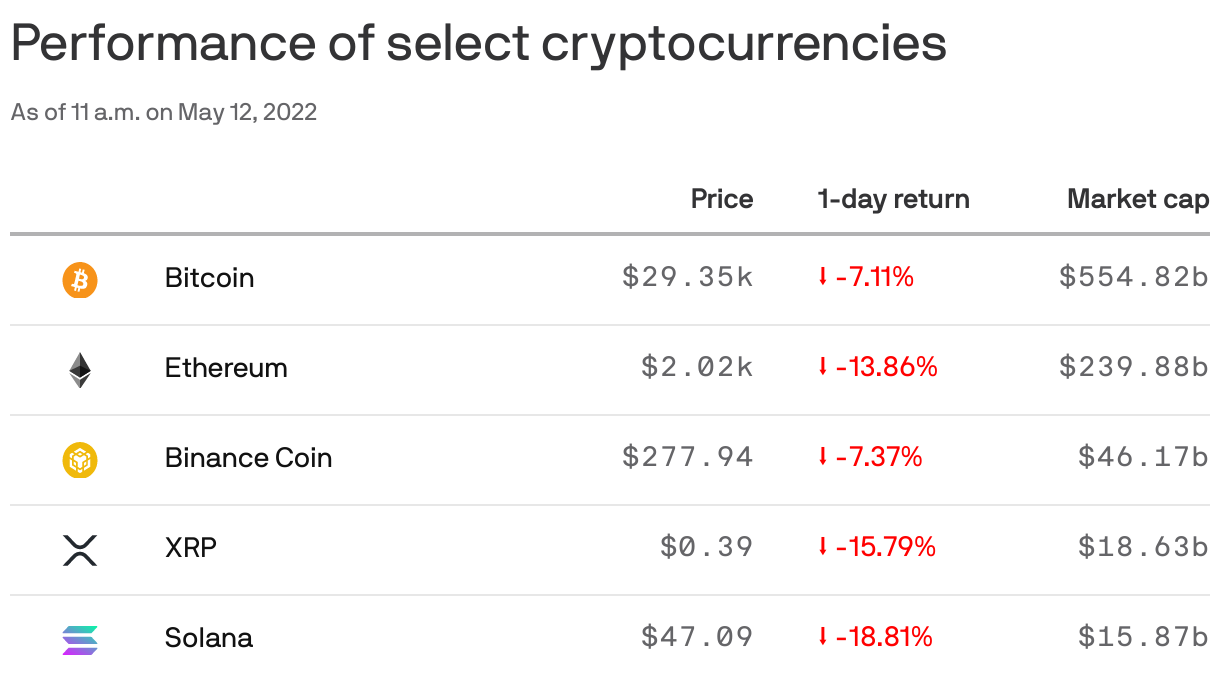The width and height of the screenshot is (1220, 694).
Task: Click Ethereum's $239.88b market cap
Action: coord(1134,367)
